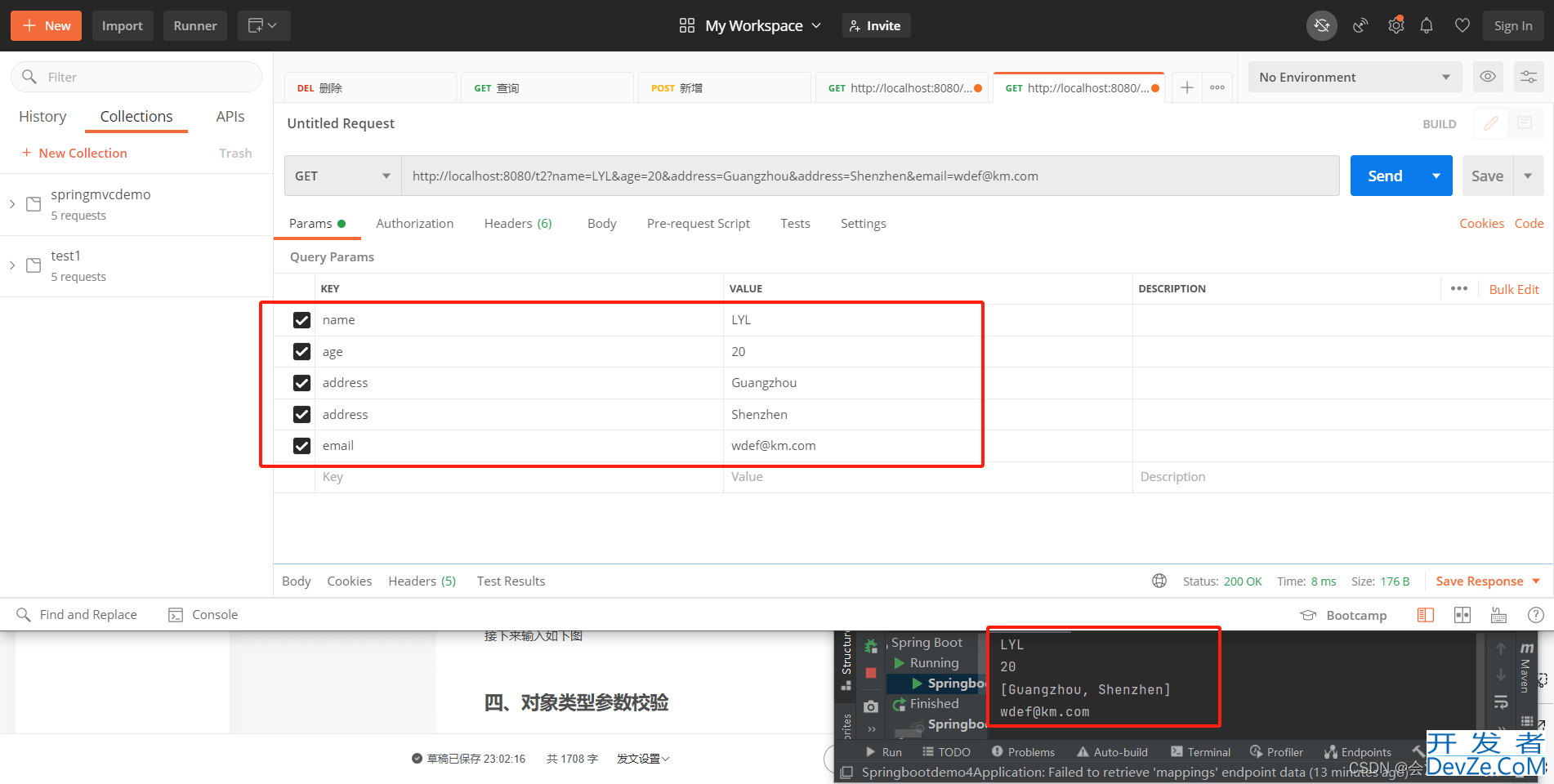Open response Test Results tab
Image resolution: width=1554 pixels, height=784 pixels.
[511, 581]
